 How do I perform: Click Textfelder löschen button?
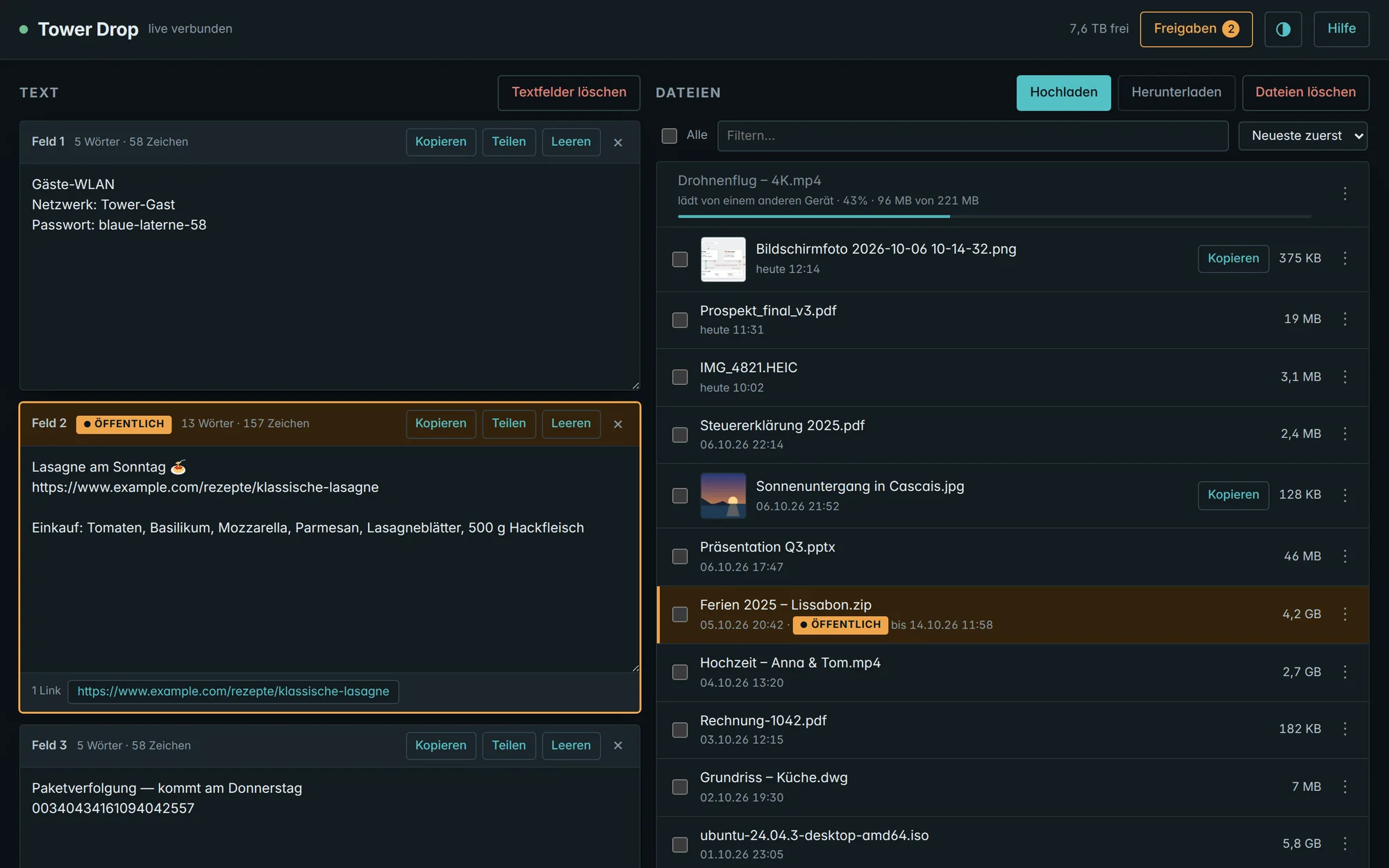point(569,92)
